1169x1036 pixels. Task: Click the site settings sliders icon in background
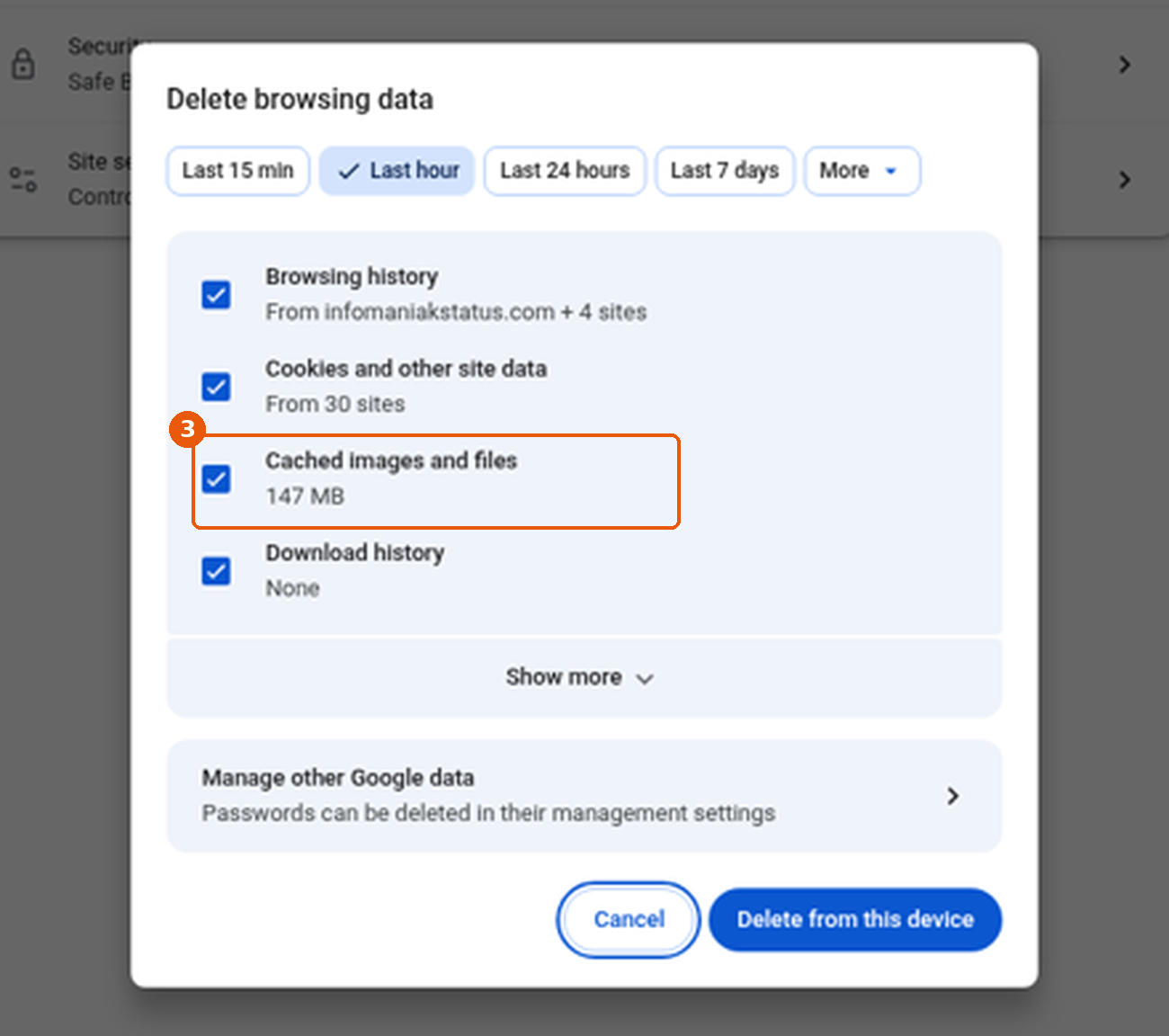23,180
